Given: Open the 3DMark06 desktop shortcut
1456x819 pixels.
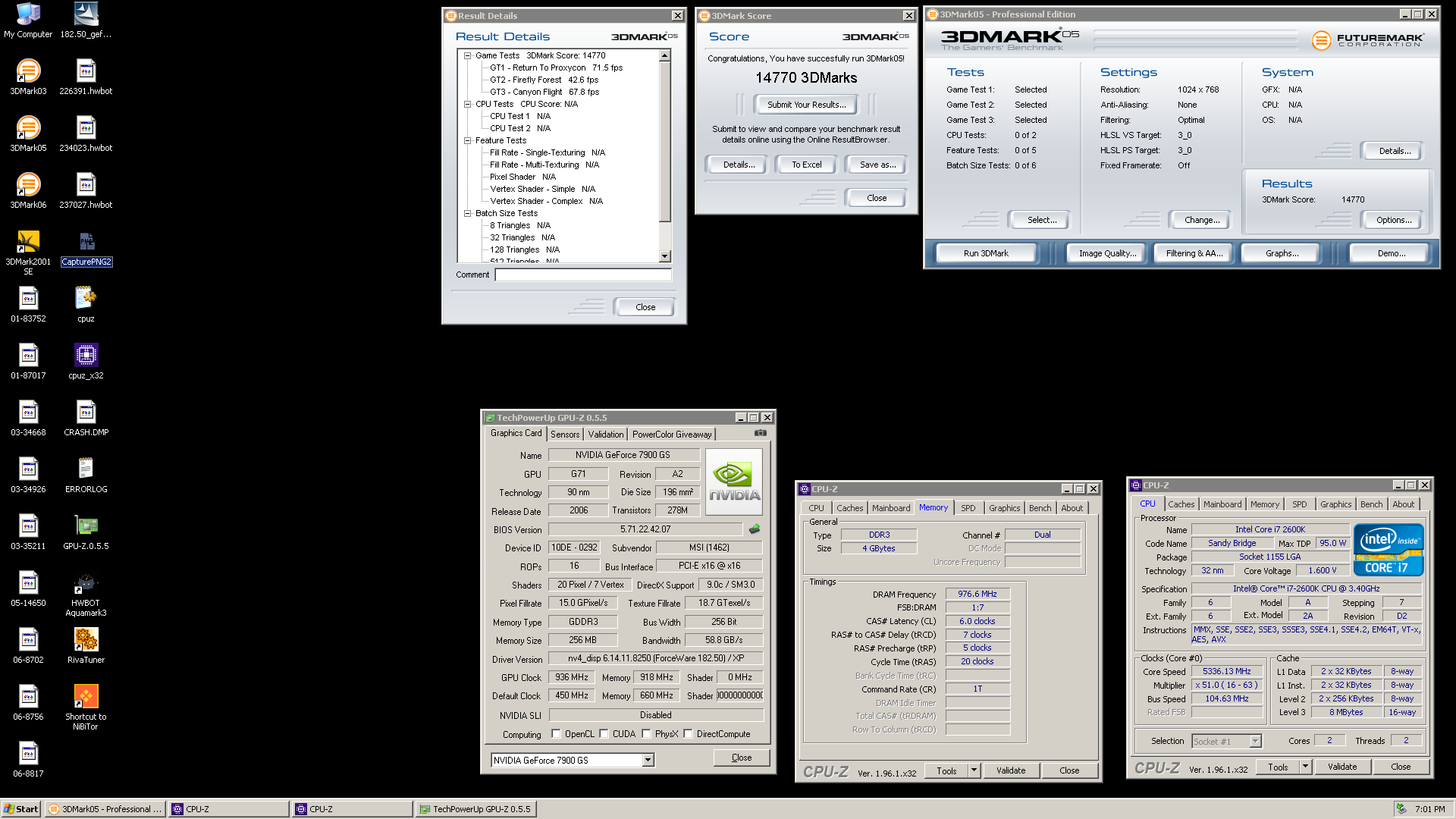Looking at the screenshot, I should coord(28,191).
